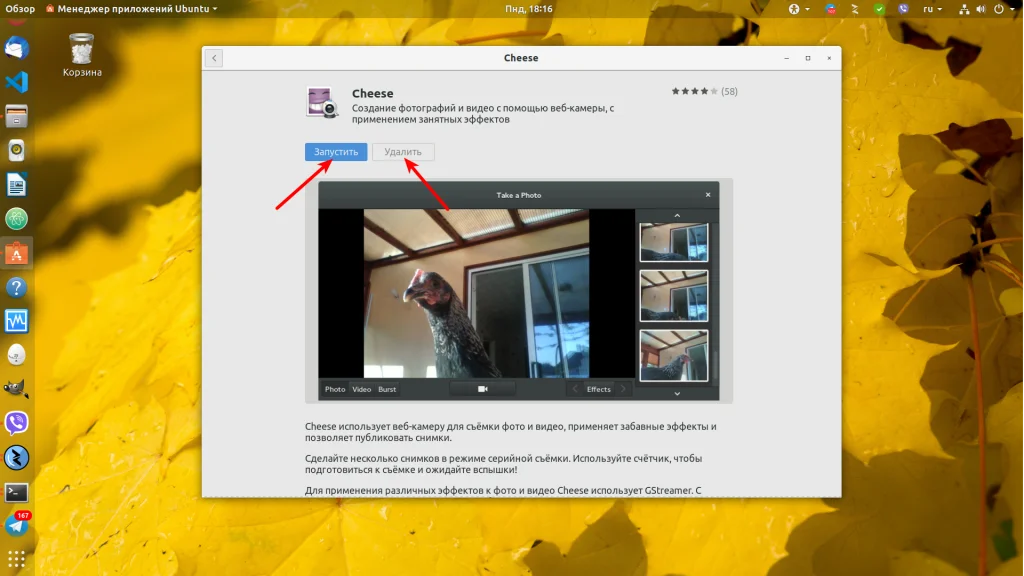Open the Обзор activities overview
Viewport: 1024px width, 576px height.
20,8
